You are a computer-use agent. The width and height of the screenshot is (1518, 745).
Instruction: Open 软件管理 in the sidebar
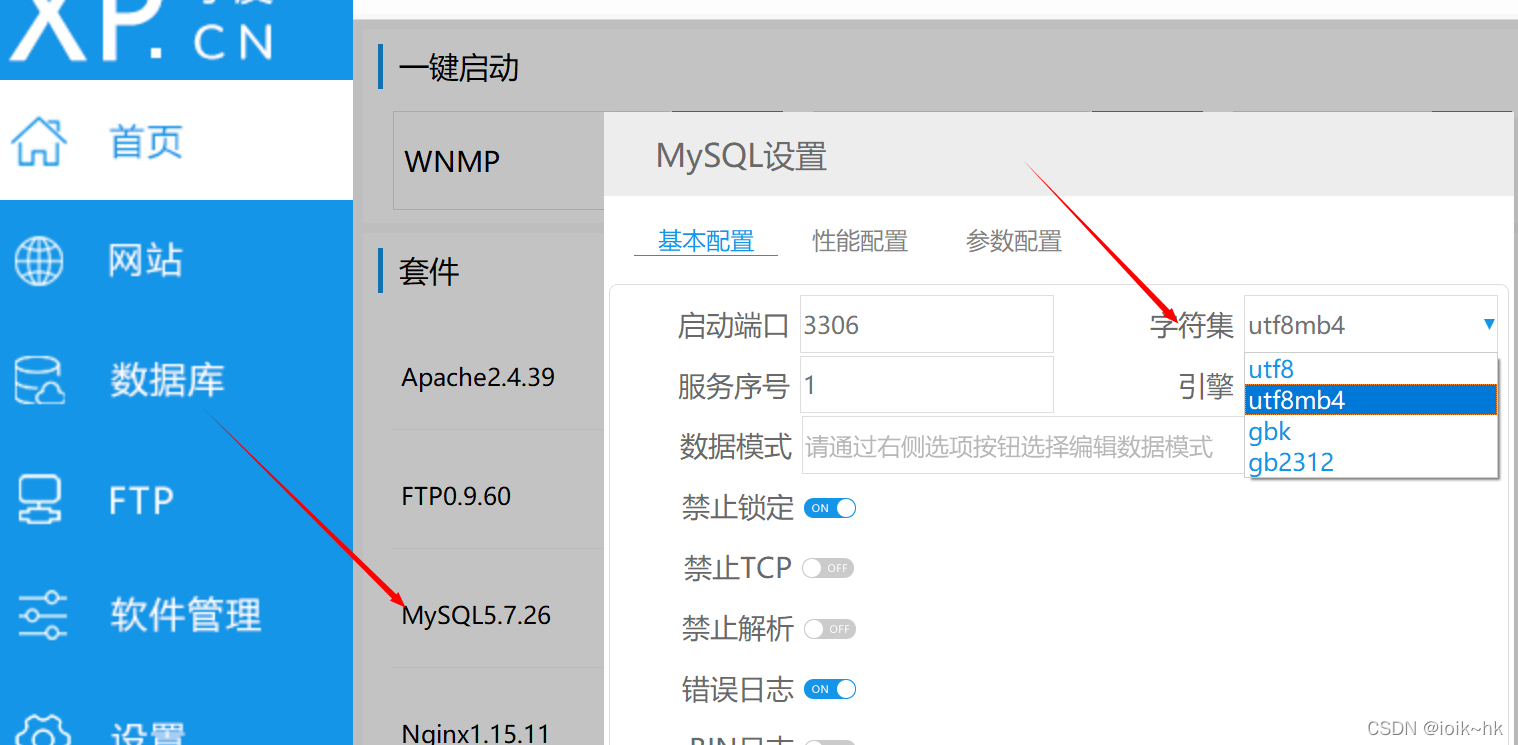(x=186, y=615)
